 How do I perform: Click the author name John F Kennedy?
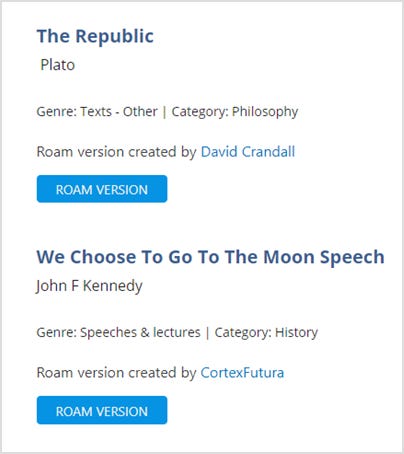pos(89,286)
